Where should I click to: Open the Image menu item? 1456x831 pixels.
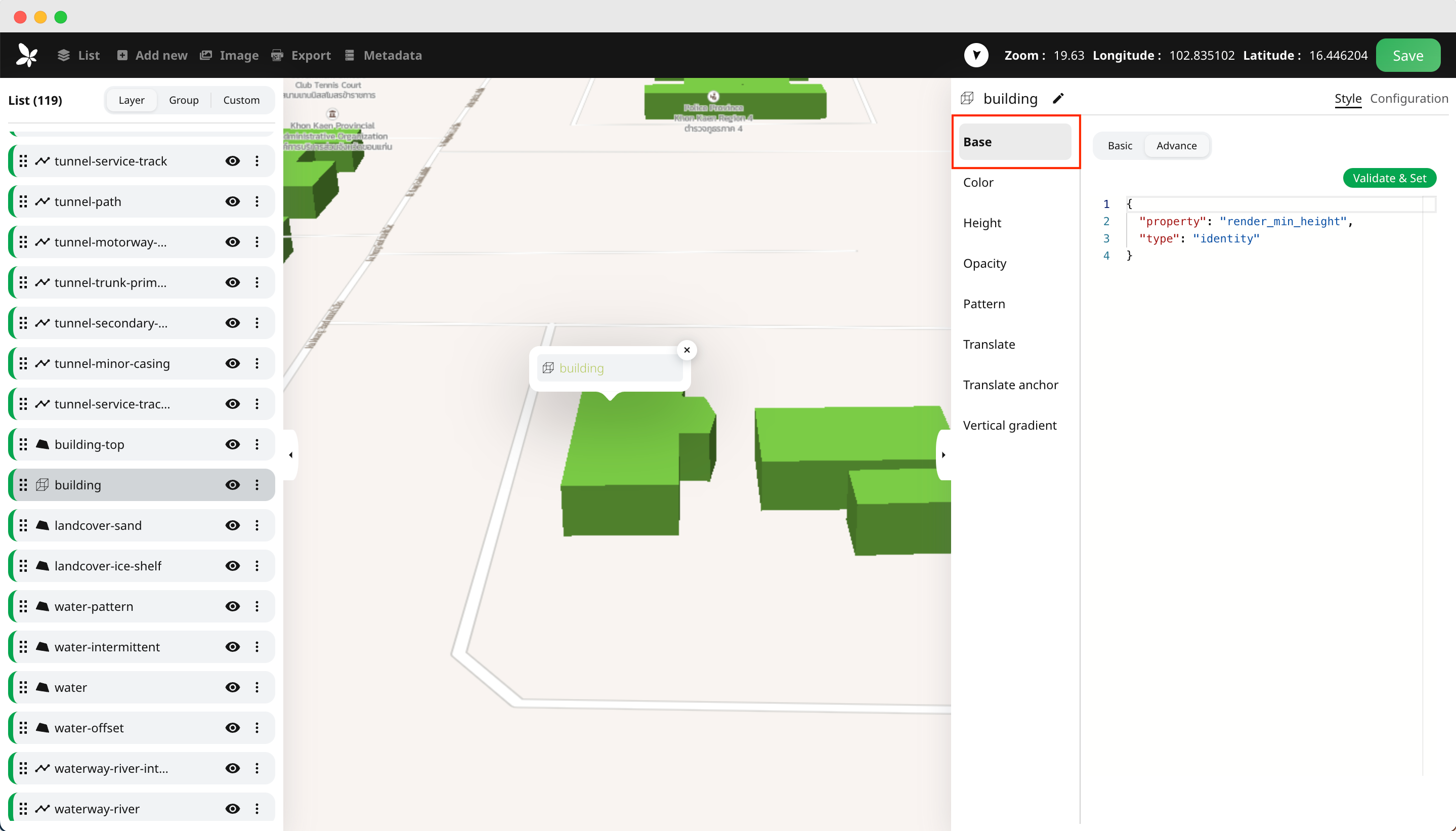229,55
